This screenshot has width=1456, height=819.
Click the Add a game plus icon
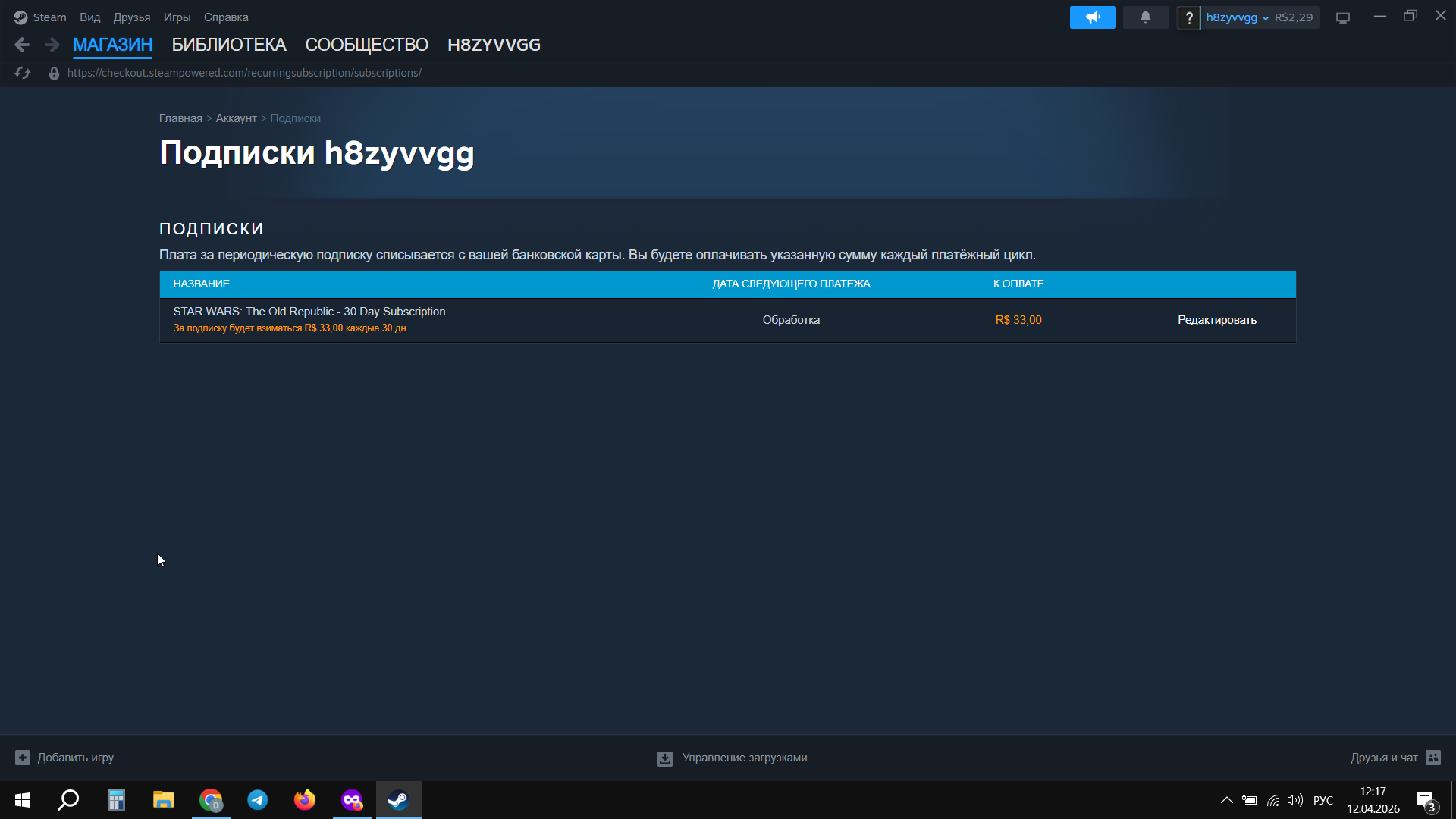23,758
